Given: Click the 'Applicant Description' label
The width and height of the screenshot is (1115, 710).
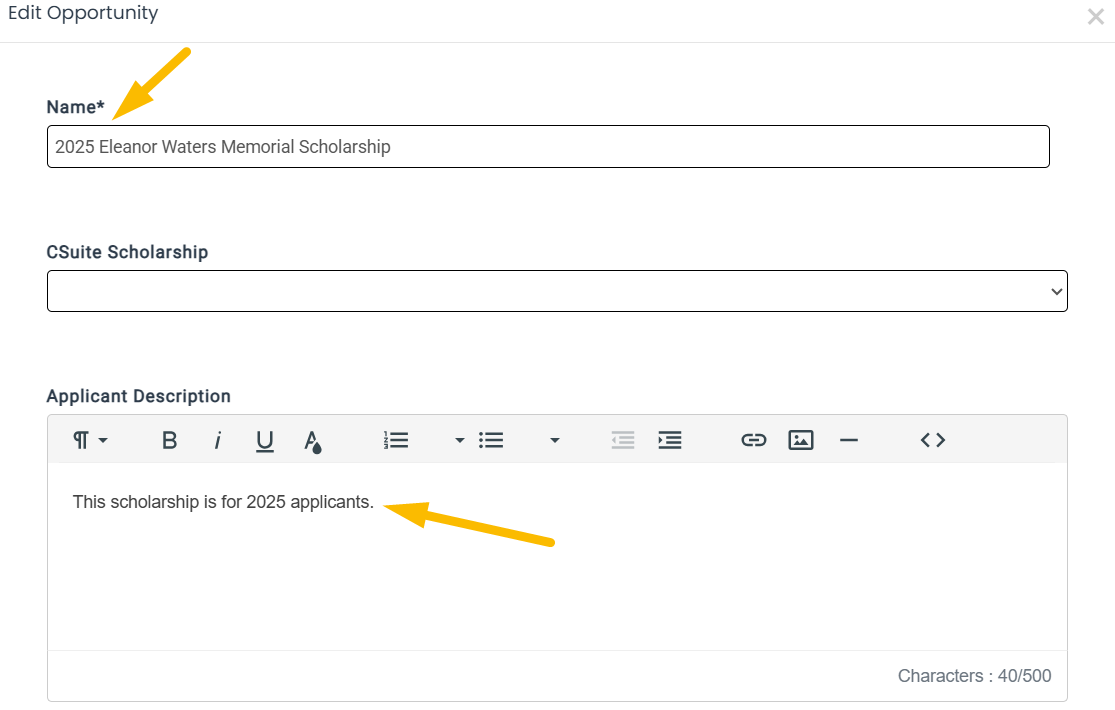Looking at the screenshot, I should coord(139,396).
